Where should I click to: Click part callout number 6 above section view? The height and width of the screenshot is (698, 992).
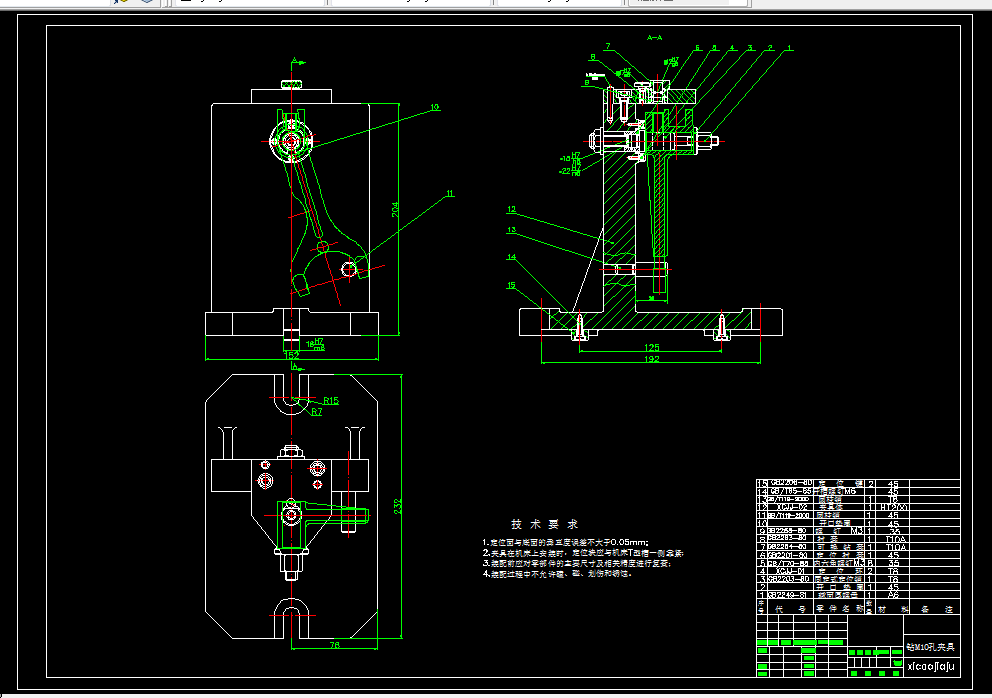pyautogui.click(x=698, y=47)
